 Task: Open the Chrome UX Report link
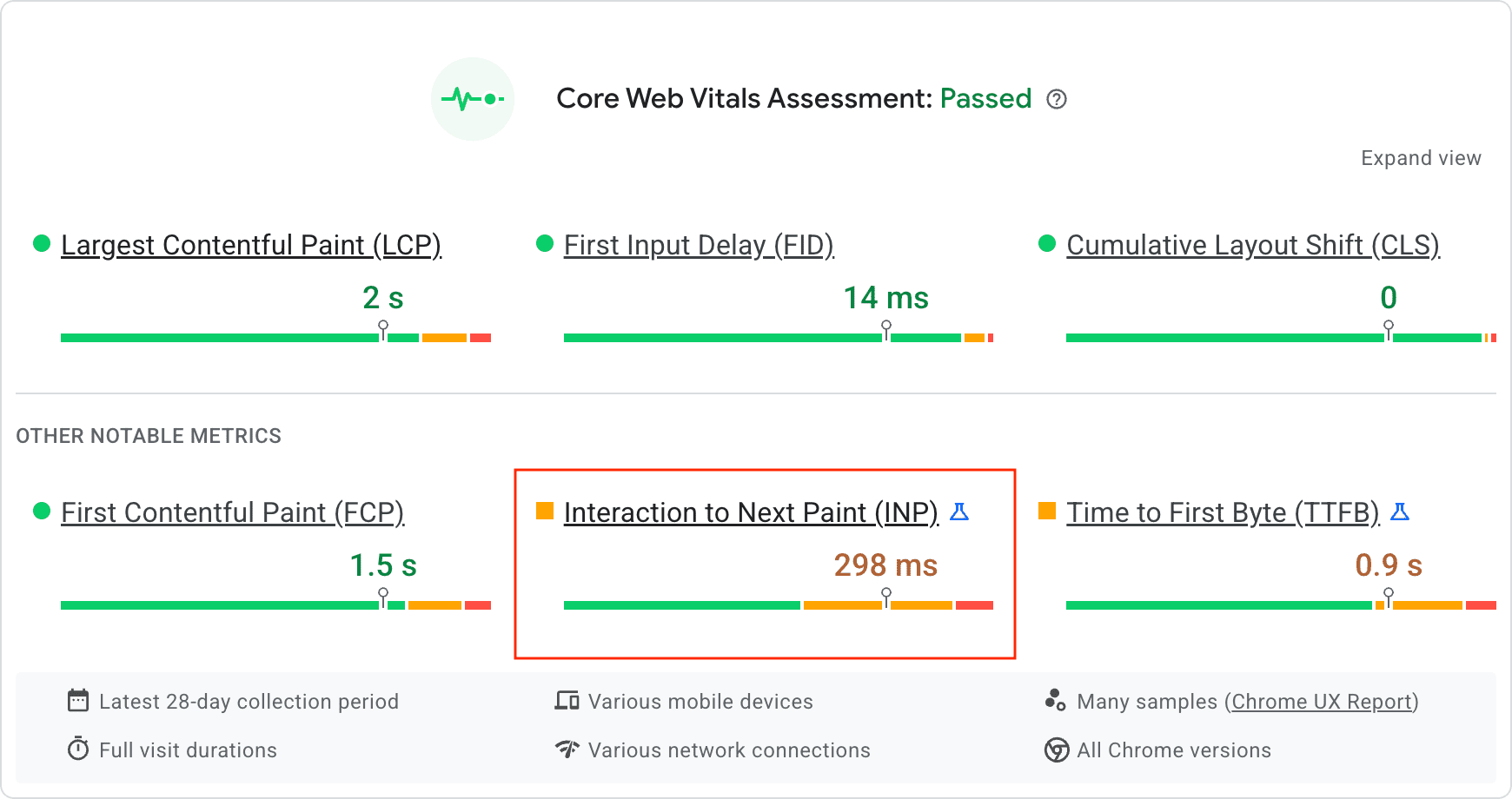pyautogui.click(x=1322, y=701)
